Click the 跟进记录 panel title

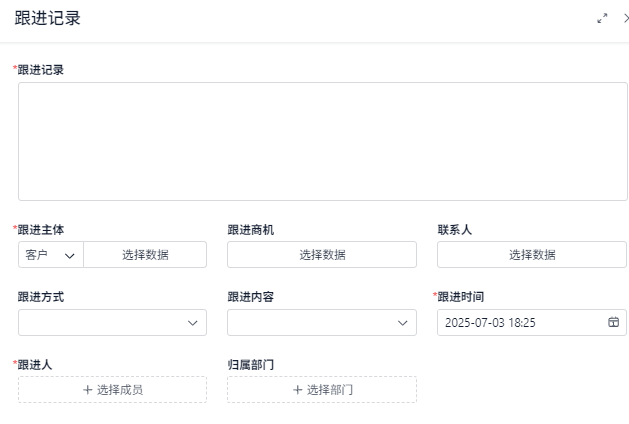pyautogui.click(x=47, y=18)
